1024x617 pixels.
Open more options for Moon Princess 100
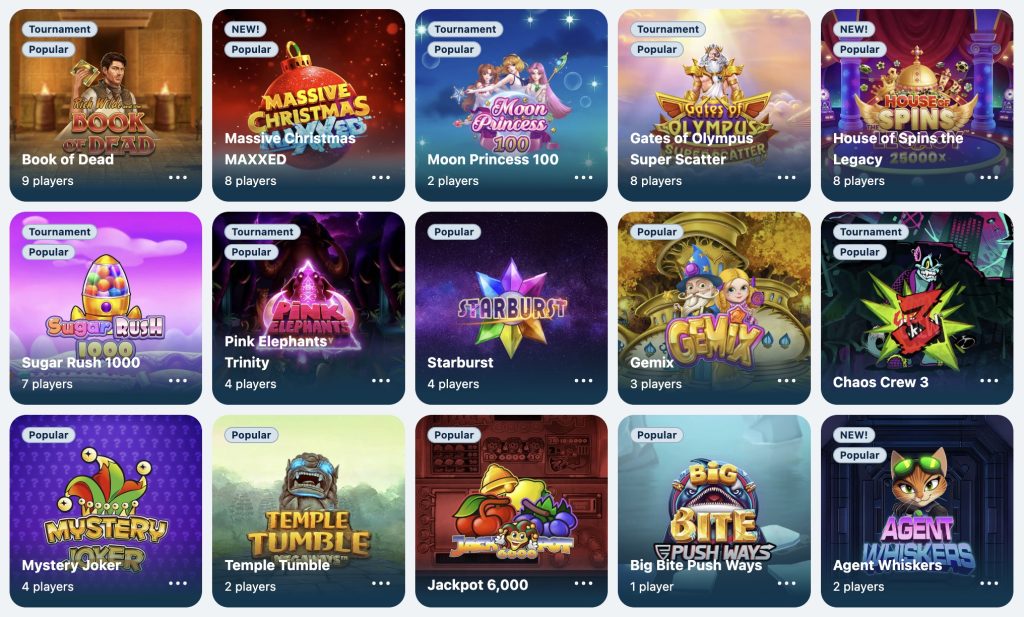tap(583, 178)
